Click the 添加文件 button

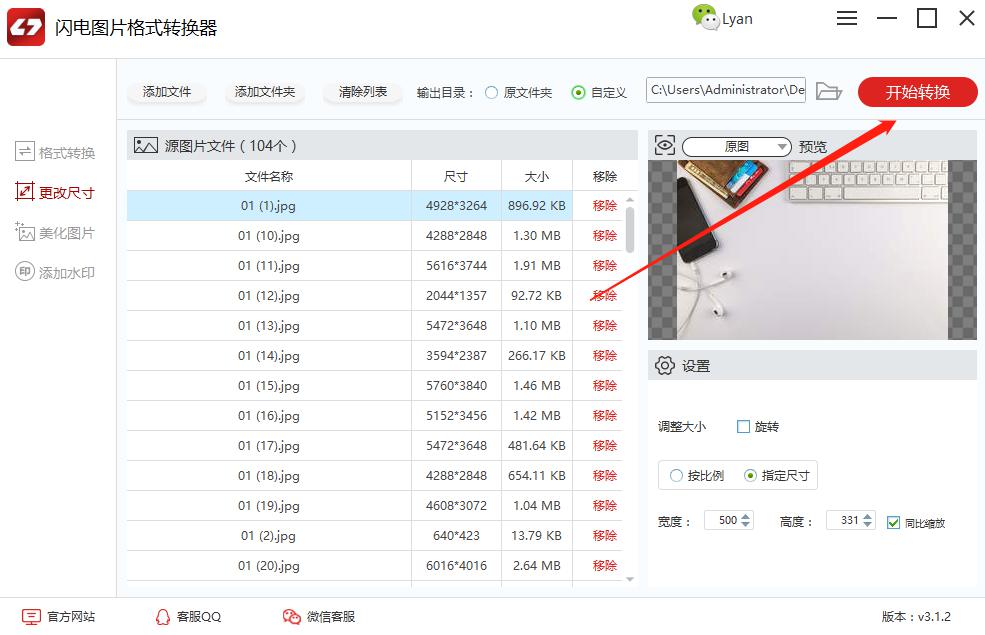point(166,90)
